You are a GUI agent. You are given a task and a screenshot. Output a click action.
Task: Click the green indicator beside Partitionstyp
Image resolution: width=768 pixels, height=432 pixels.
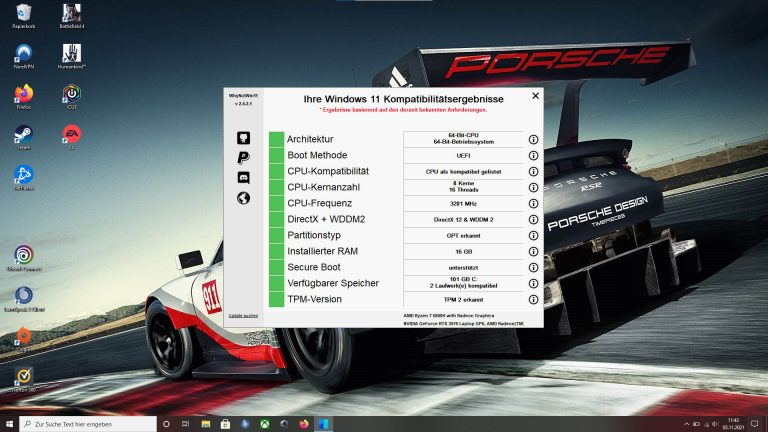(276, 235)
